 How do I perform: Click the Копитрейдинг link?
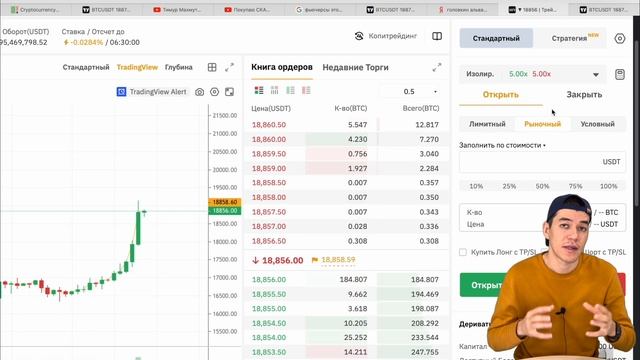(x=392, y=36)
